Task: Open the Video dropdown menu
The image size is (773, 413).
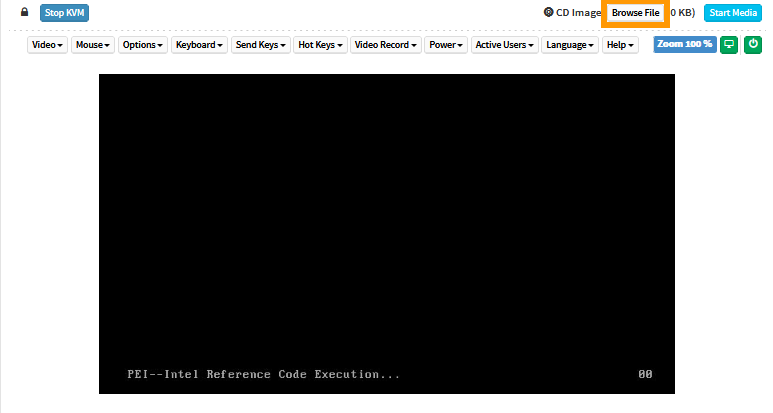Action: 46,45
